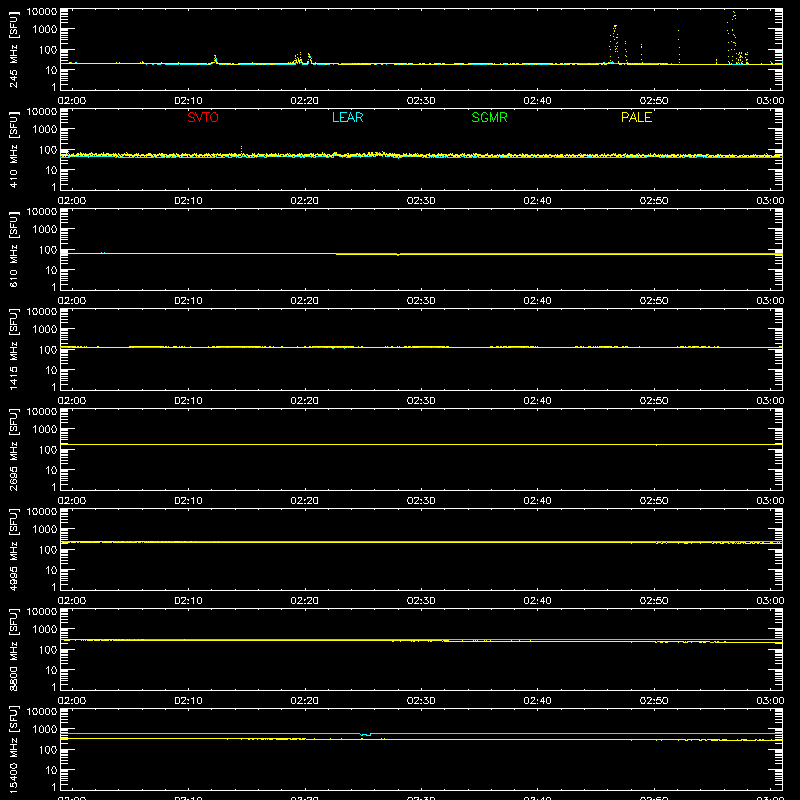The width and height of the screenshot is (800, 800).
Task: Click the 02:40 time label below 410 MHz plot
Action: [x=537, y=201]
